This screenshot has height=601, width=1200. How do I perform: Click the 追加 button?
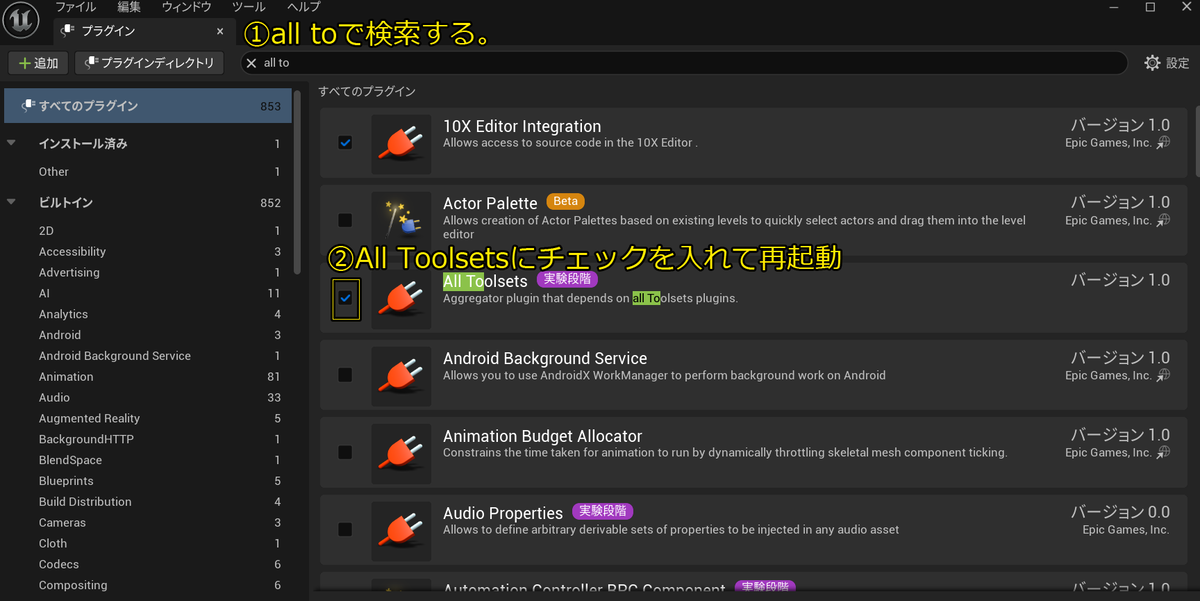[38, 63]
